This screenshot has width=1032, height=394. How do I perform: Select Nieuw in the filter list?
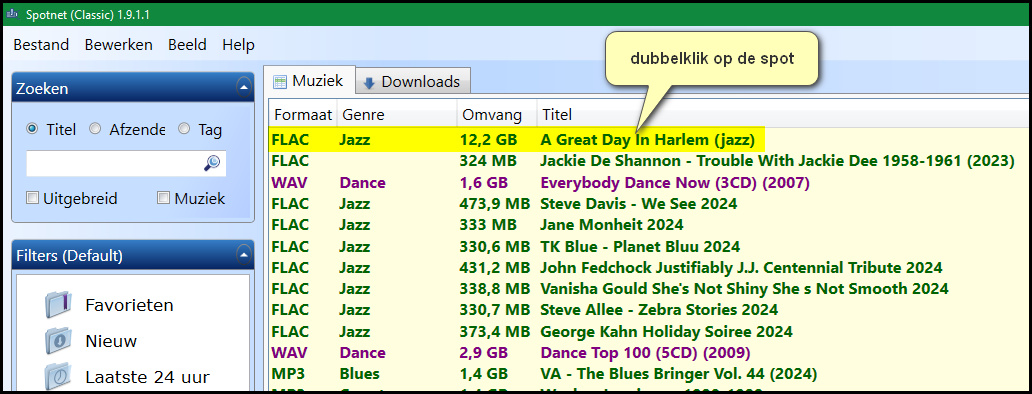(x=111, y=341)
